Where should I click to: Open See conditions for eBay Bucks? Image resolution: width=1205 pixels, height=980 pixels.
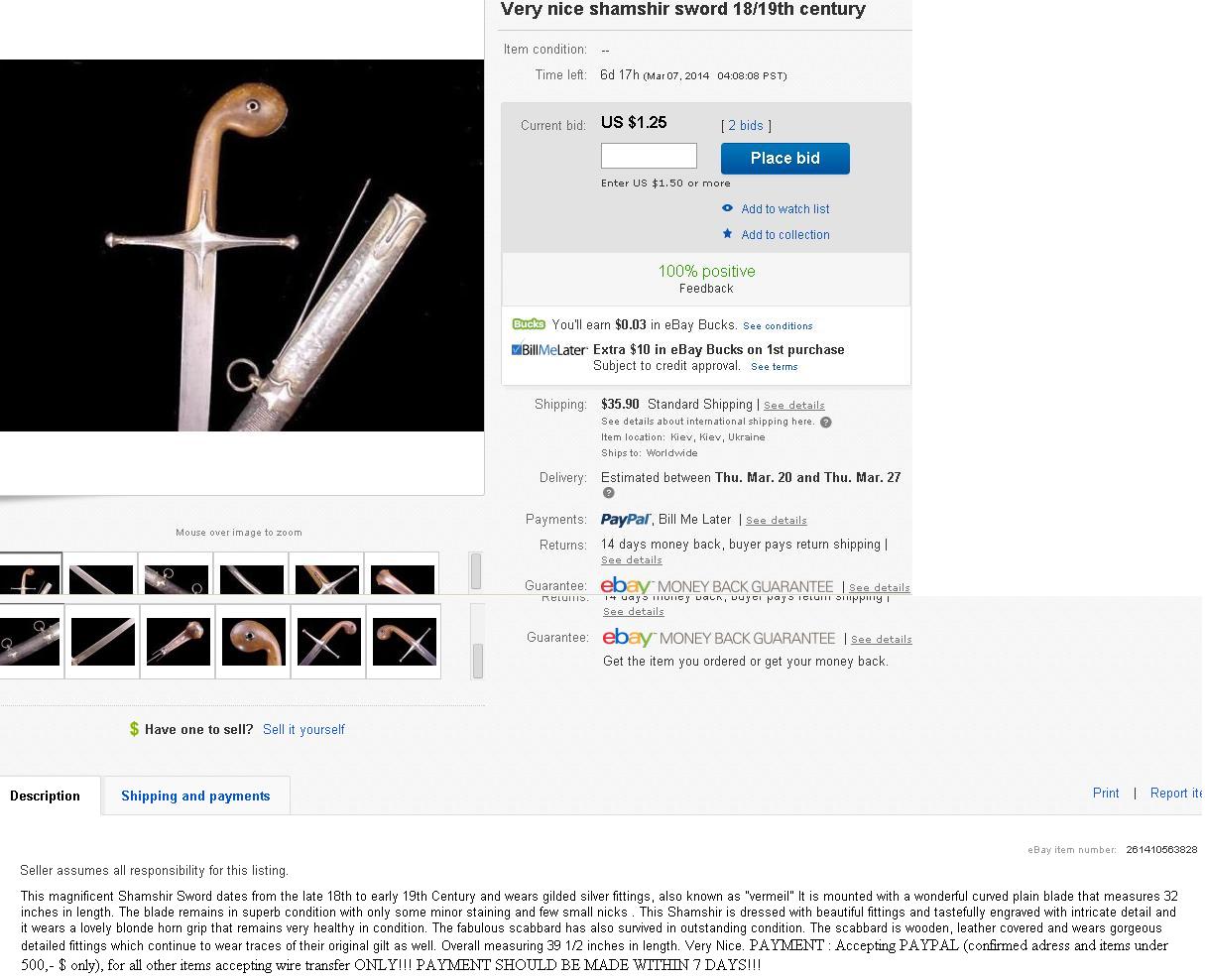pos(778,325)
